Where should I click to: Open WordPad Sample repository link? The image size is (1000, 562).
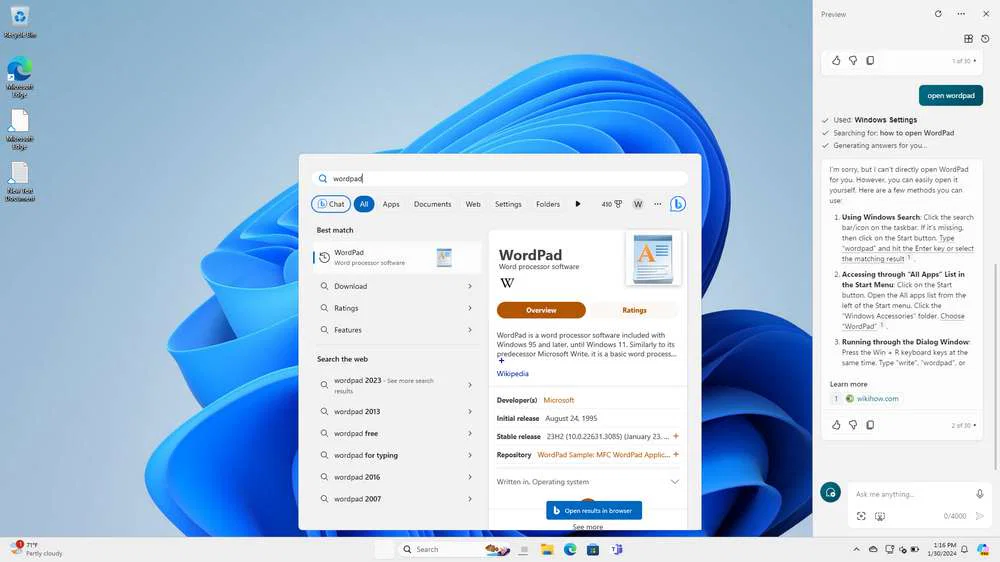click(x=603, y=455)
